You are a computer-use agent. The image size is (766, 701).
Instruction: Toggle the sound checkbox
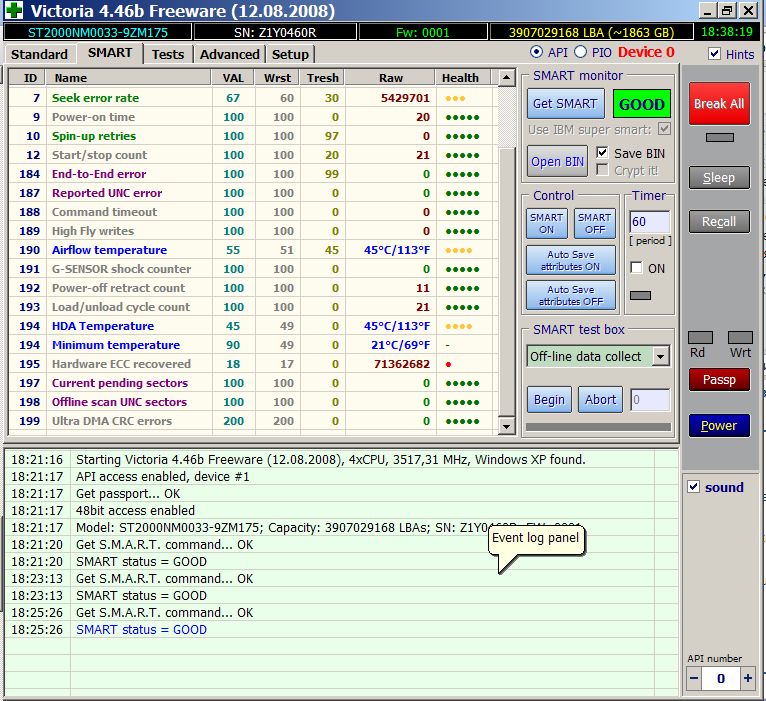(694, 487)
